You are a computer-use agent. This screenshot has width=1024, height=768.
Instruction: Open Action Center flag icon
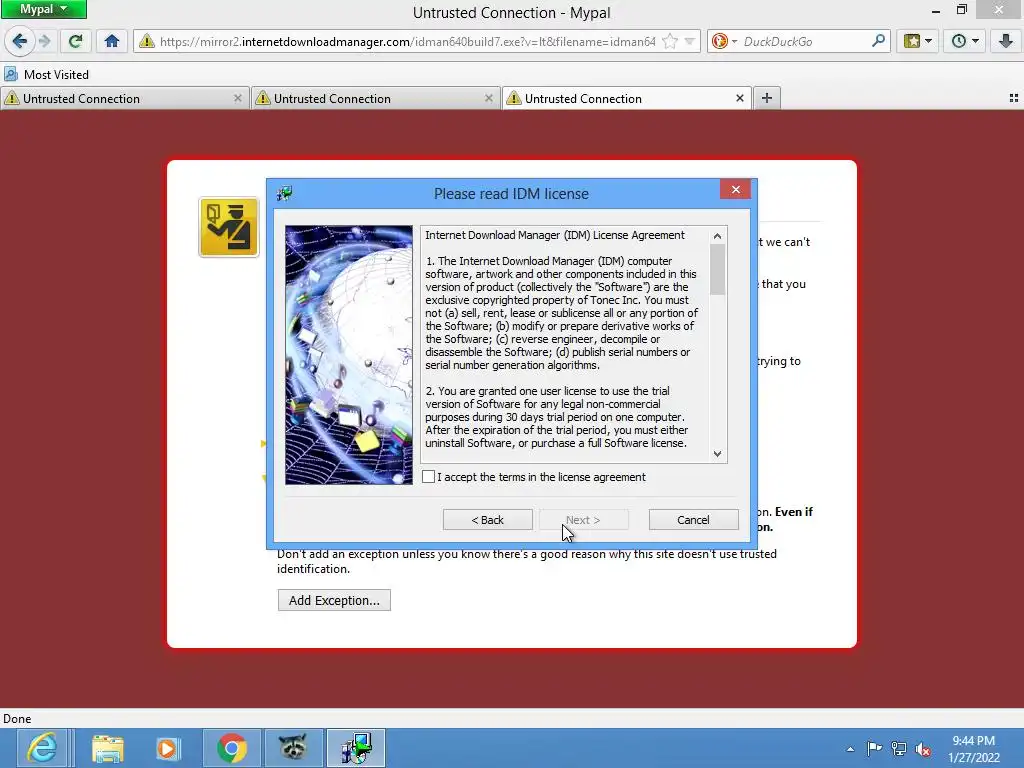pyautogui.click(x=874, y=749)
